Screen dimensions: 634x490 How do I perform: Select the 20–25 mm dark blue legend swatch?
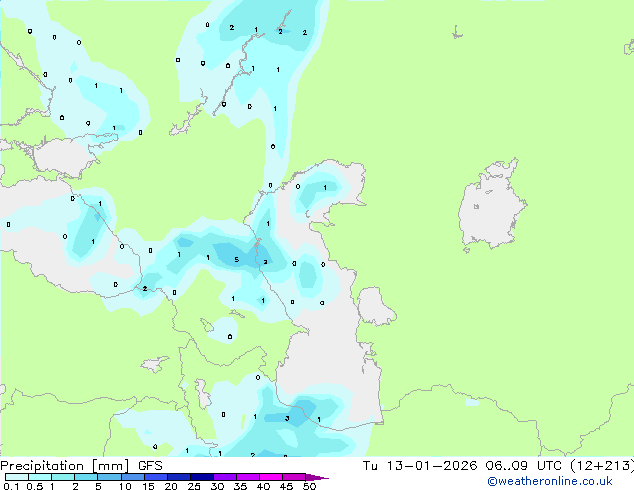pyautogui.click(x=179, y=477)
